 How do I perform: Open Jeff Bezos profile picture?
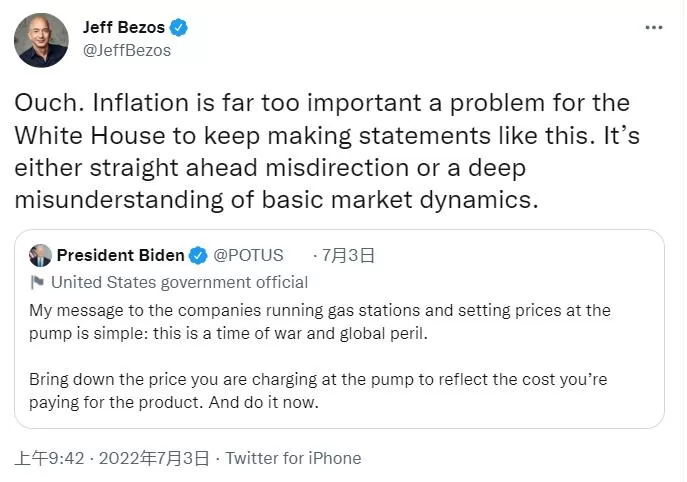pyautogui.click(x=41, y=40)
